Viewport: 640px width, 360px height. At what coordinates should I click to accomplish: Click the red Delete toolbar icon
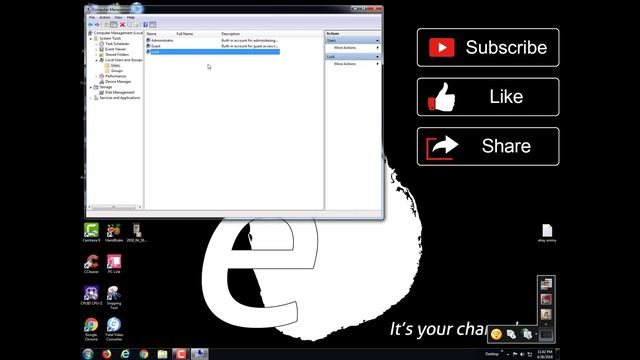pos(122,25)
